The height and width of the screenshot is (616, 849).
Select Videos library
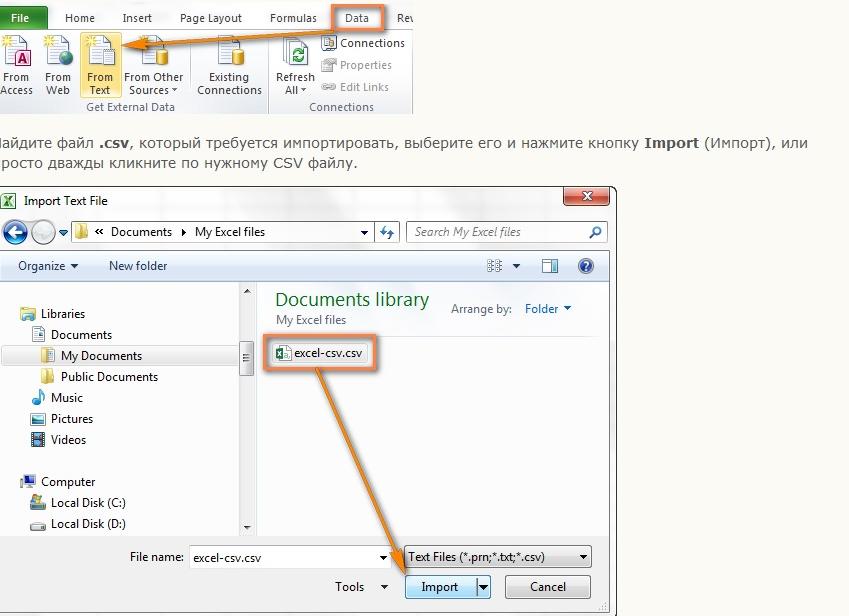click(x=58, y=440)
